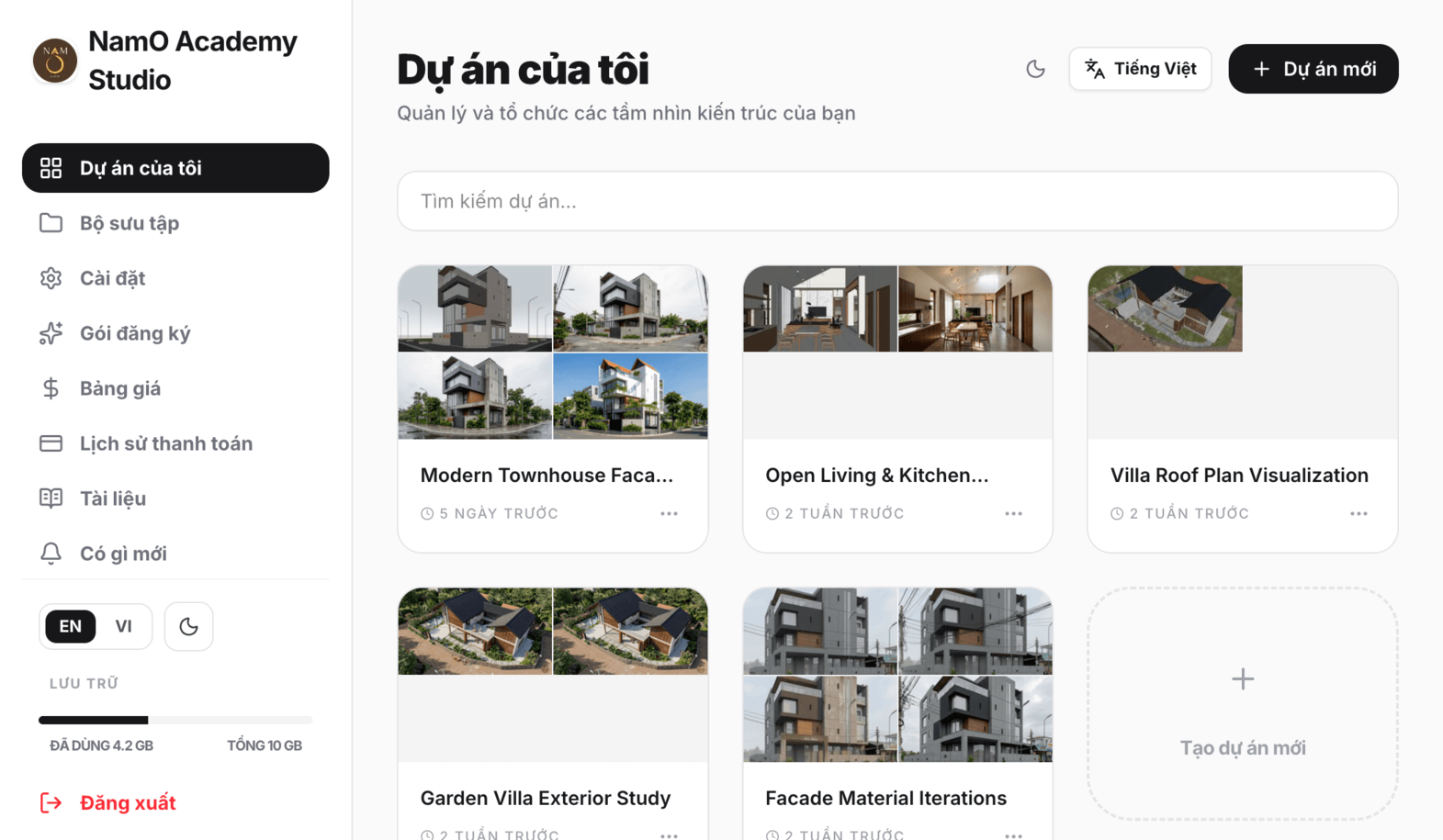Open Open Living & Kitchen... options menu
The height and width of the screenshot is (840, 1443).
pos(1013,514)
